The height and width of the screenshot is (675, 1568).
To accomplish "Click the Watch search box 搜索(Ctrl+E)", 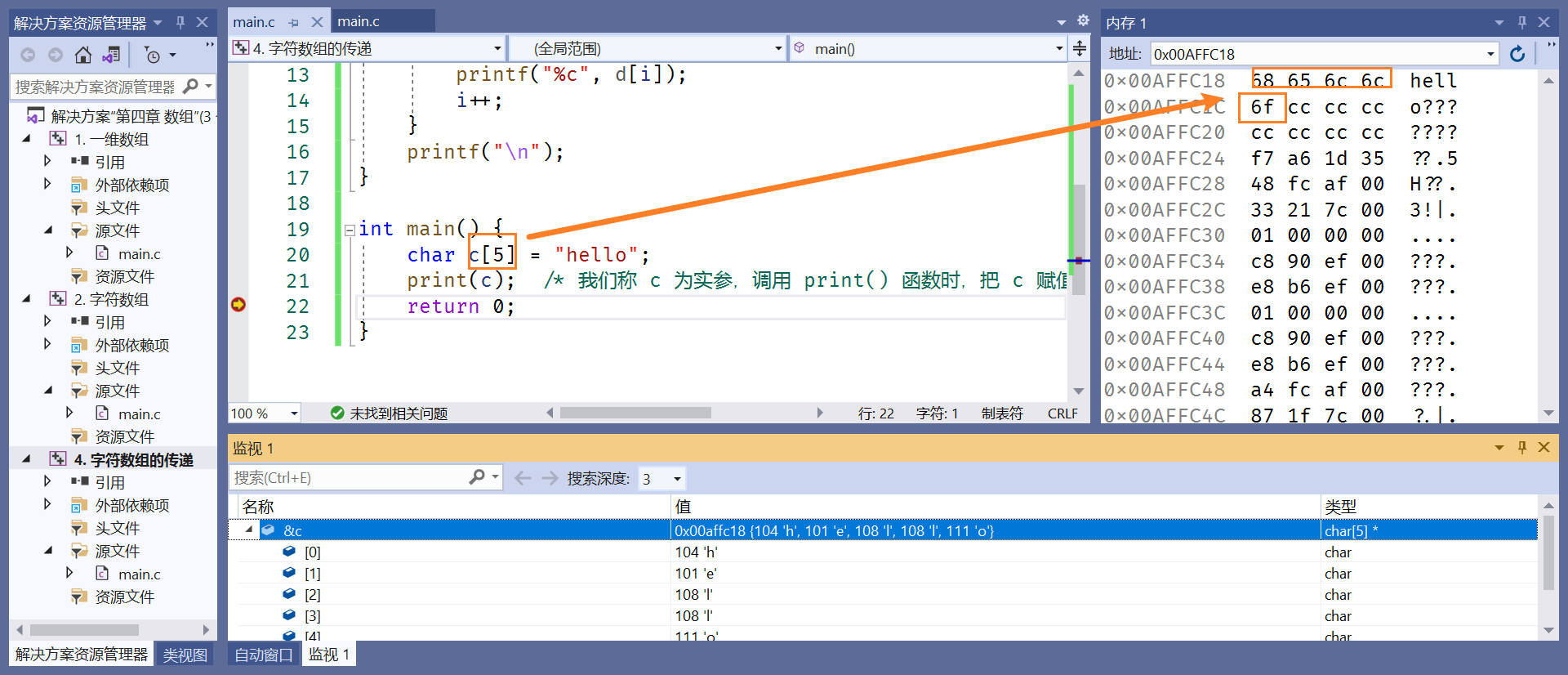I will coord(349,477).
